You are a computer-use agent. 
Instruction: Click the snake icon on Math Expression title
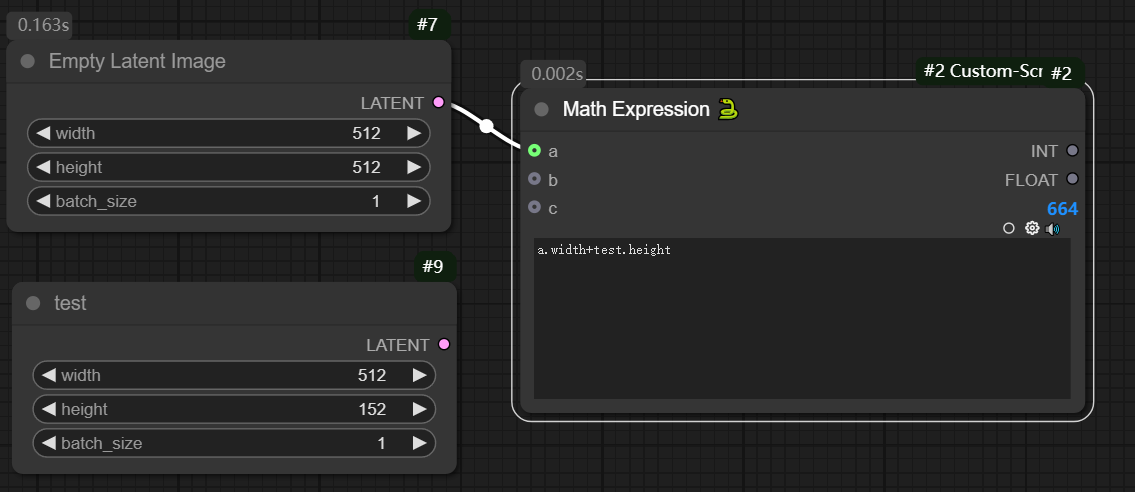coord(728,109)
